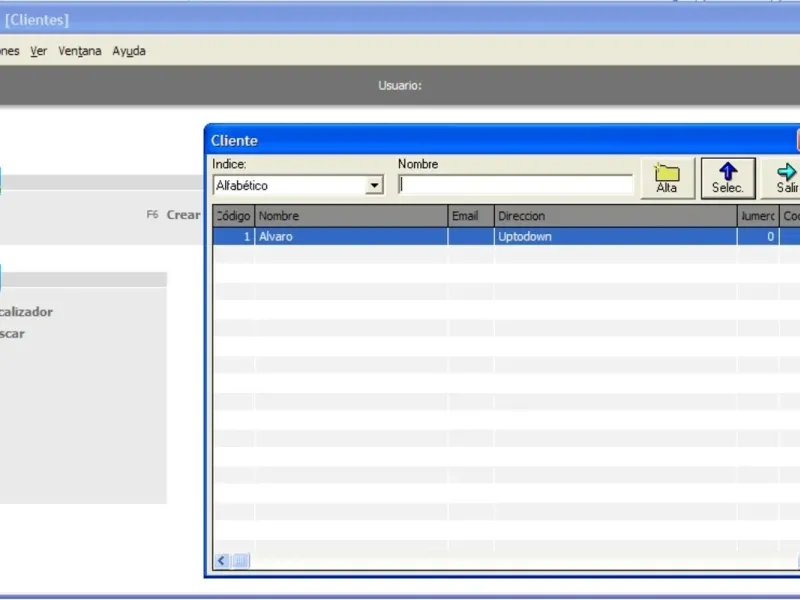Open the Indice dropdown arrow
The image size is (800, 600).
tap(374, 185)
